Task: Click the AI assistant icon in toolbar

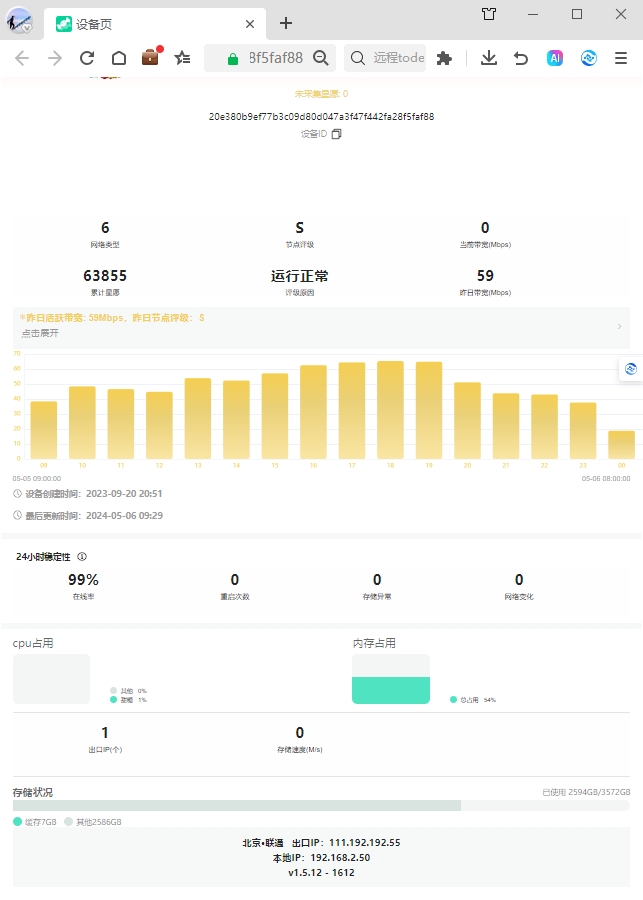Action: click(x=555, y=58)
